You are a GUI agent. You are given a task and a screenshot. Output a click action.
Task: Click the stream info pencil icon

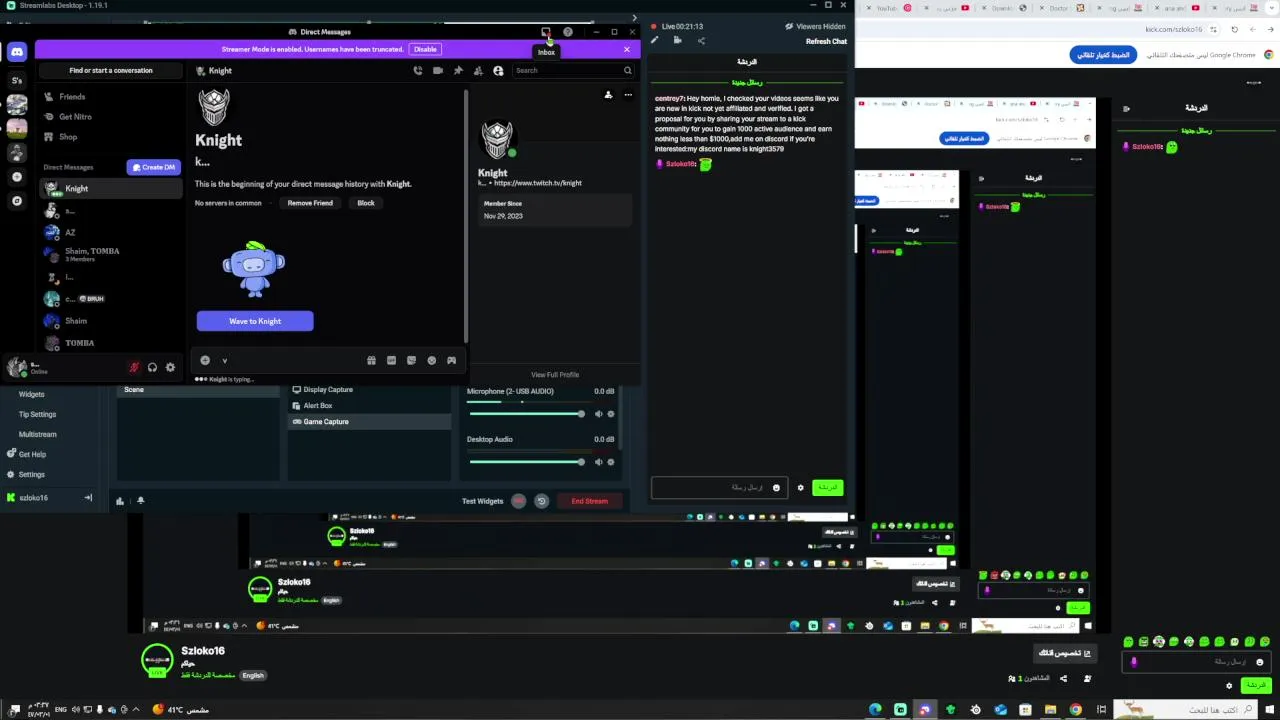pos(654,41)
